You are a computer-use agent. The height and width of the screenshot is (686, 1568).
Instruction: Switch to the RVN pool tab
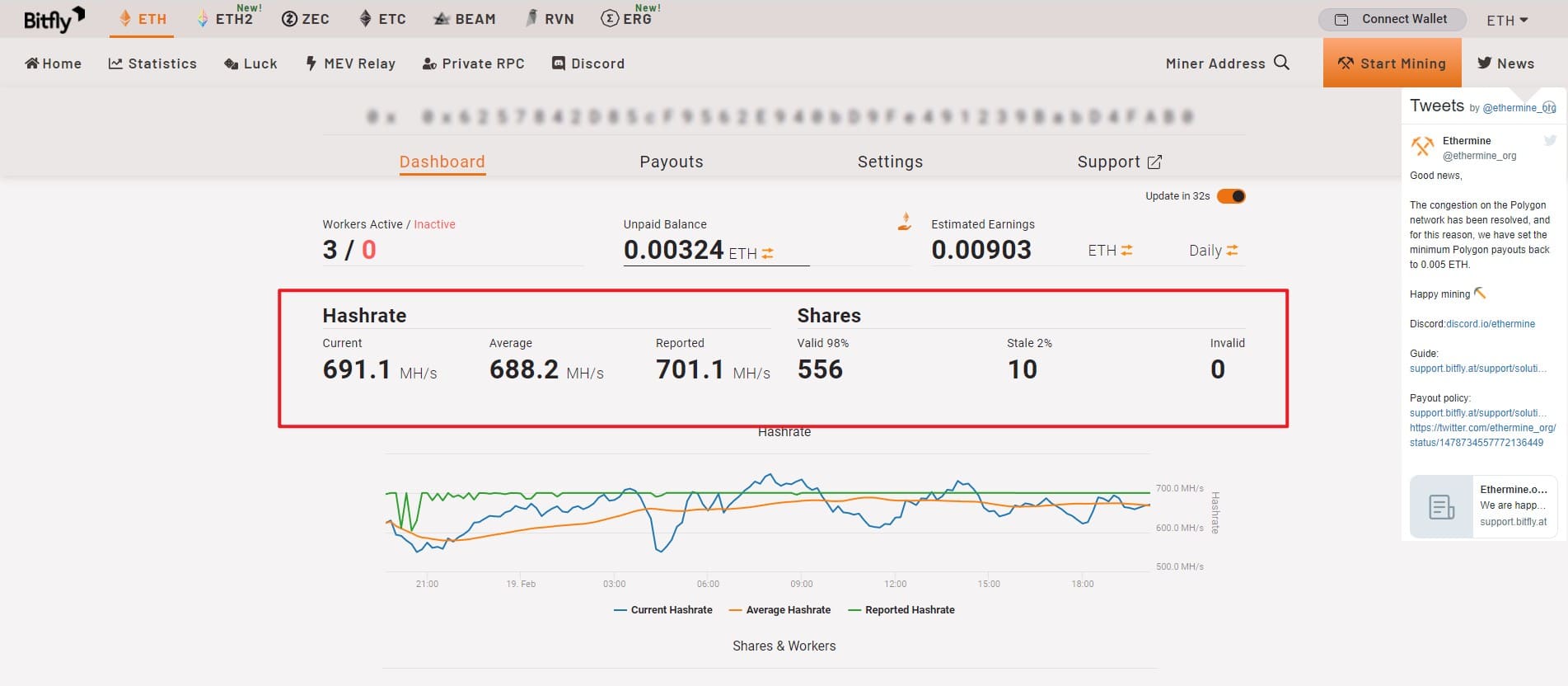tap(550, 19)
